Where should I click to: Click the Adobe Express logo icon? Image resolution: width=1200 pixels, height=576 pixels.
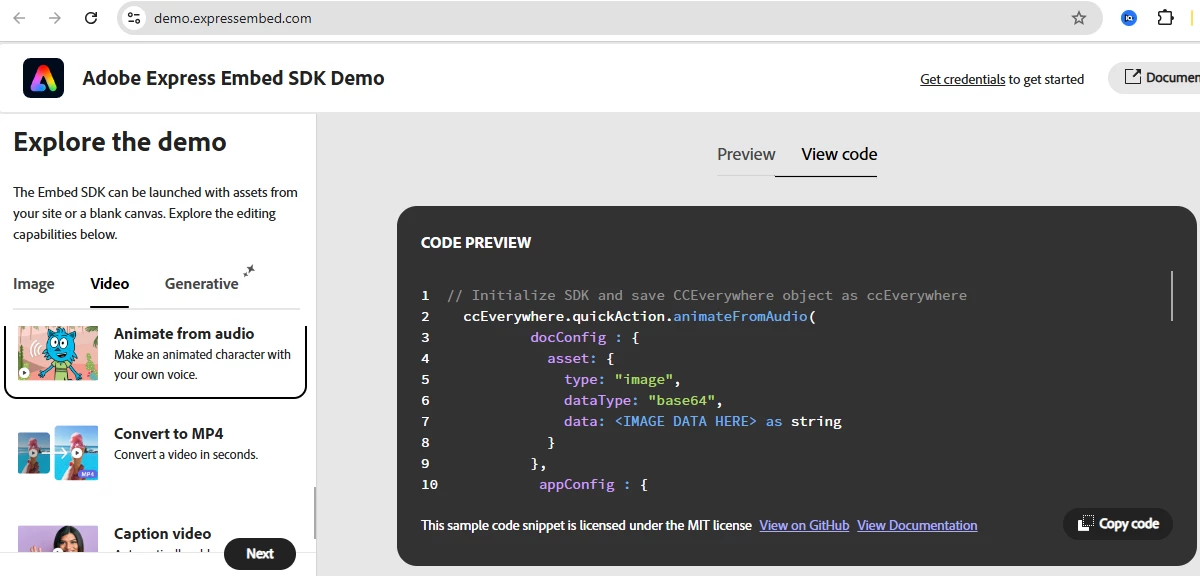(x=44, y=78)
